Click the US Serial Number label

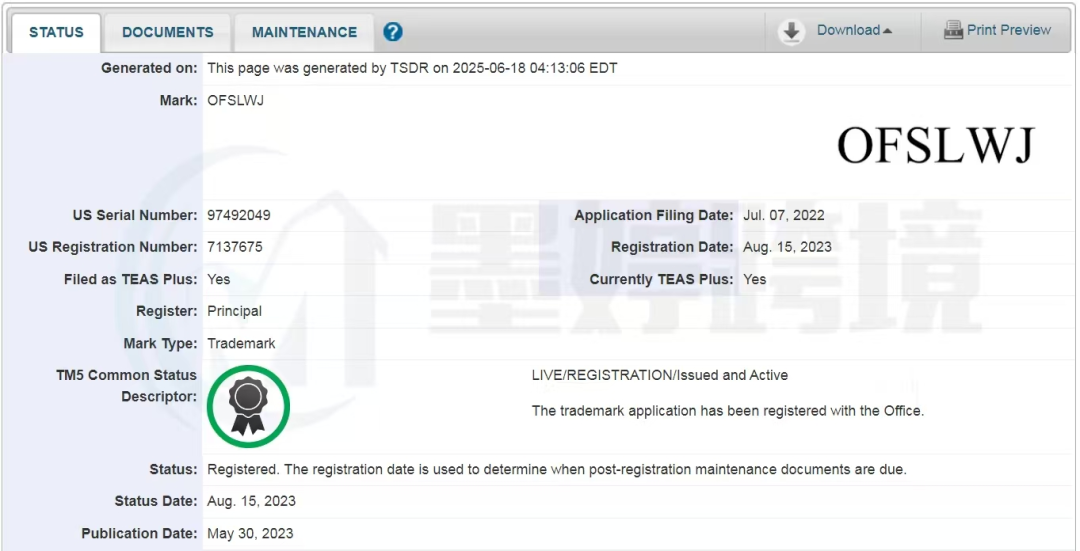click(135, 215)
